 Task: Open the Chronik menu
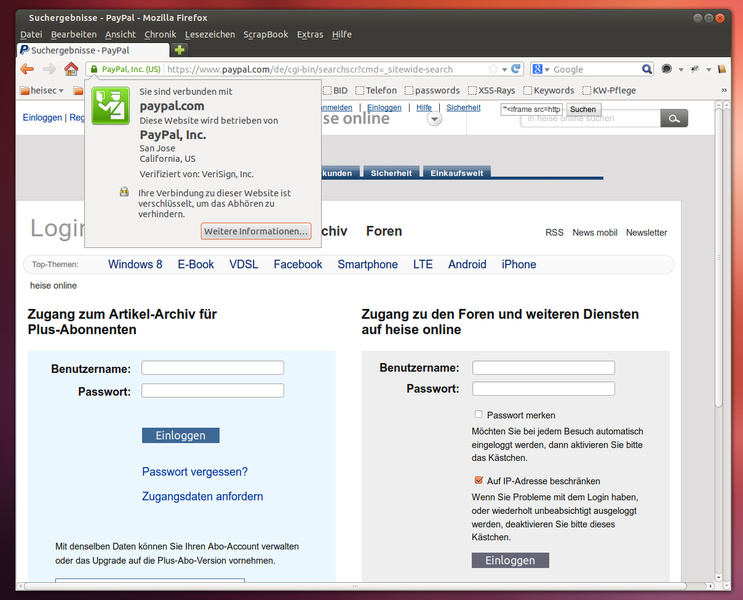pyautogui.click(x=160, y=34)
